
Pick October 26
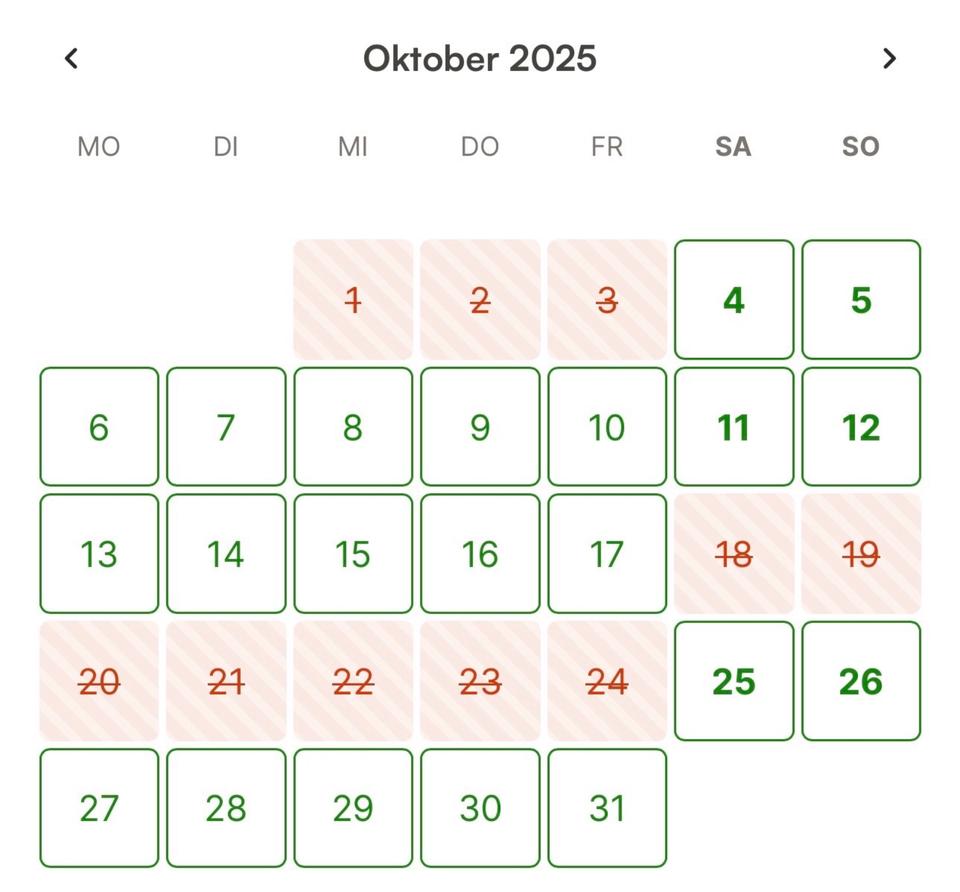[861, 681]
